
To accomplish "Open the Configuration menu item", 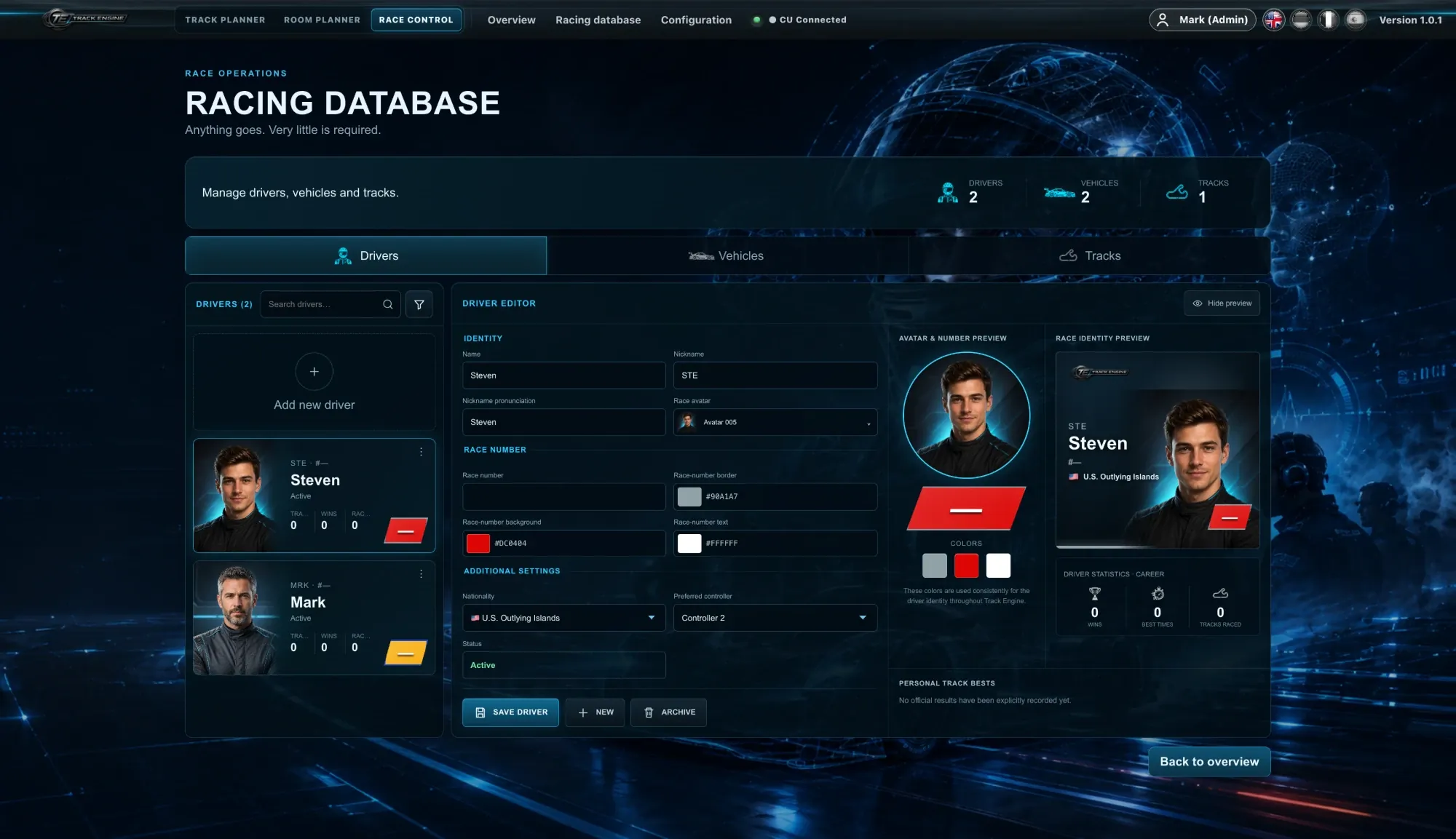I will click(x=696, y=20).
